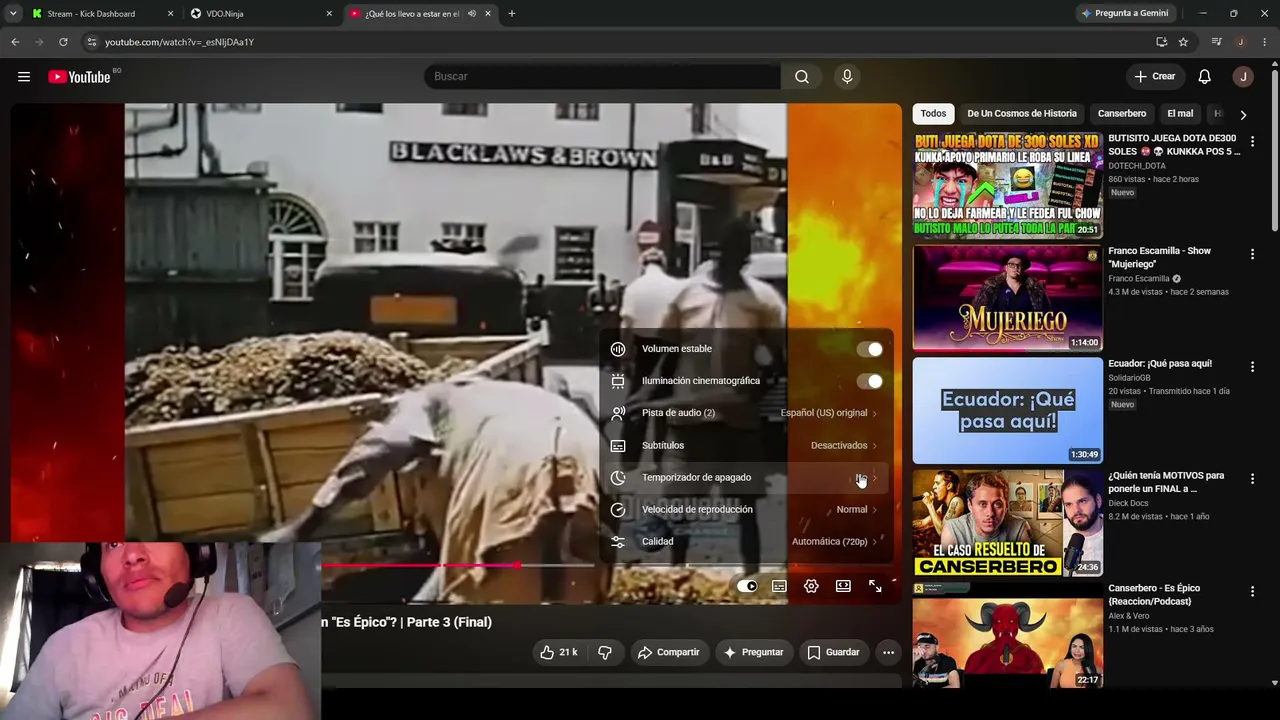Mute the YouTube tab's audio icon
The height and width of the screenshot is (720, 1280).
(471, 14)
